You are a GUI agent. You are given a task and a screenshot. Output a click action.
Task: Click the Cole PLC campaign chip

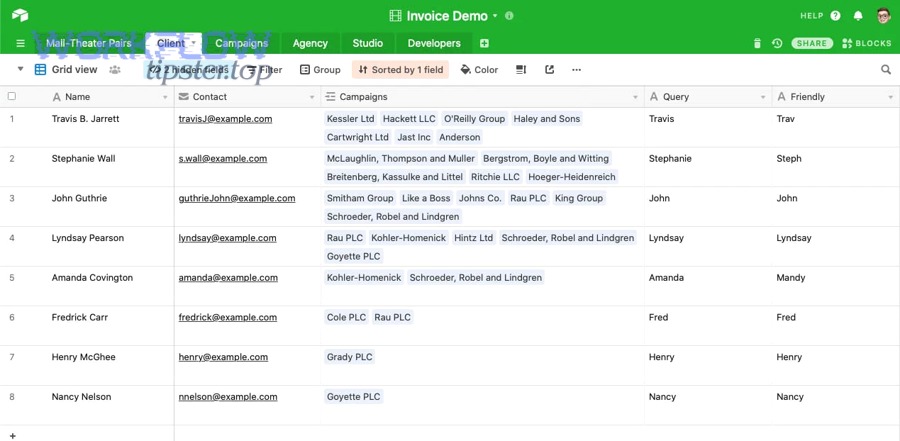(x=346, y=318)
